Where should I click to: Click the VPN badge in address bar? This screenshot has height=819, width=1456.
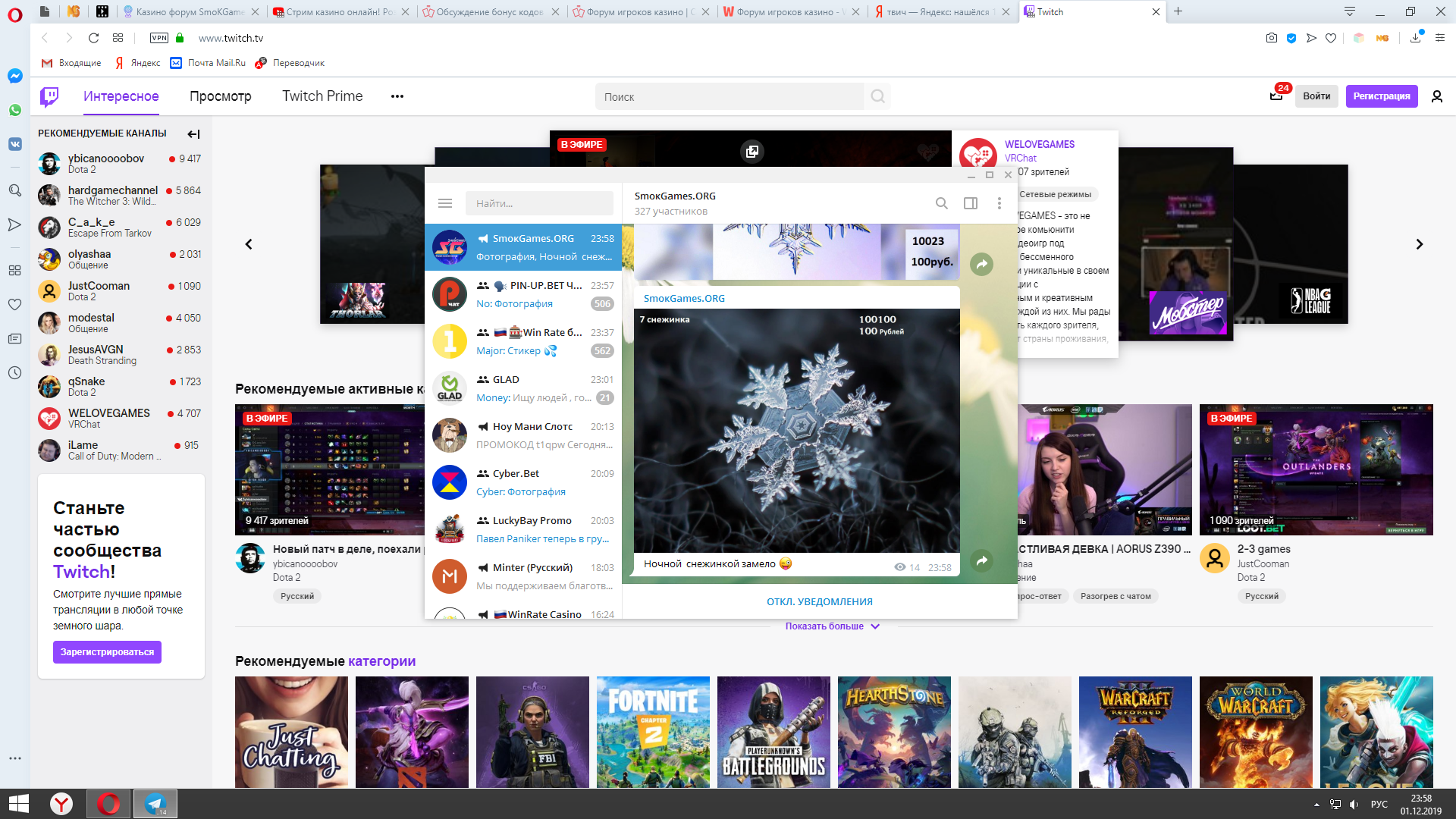click(x=159, y=38)
